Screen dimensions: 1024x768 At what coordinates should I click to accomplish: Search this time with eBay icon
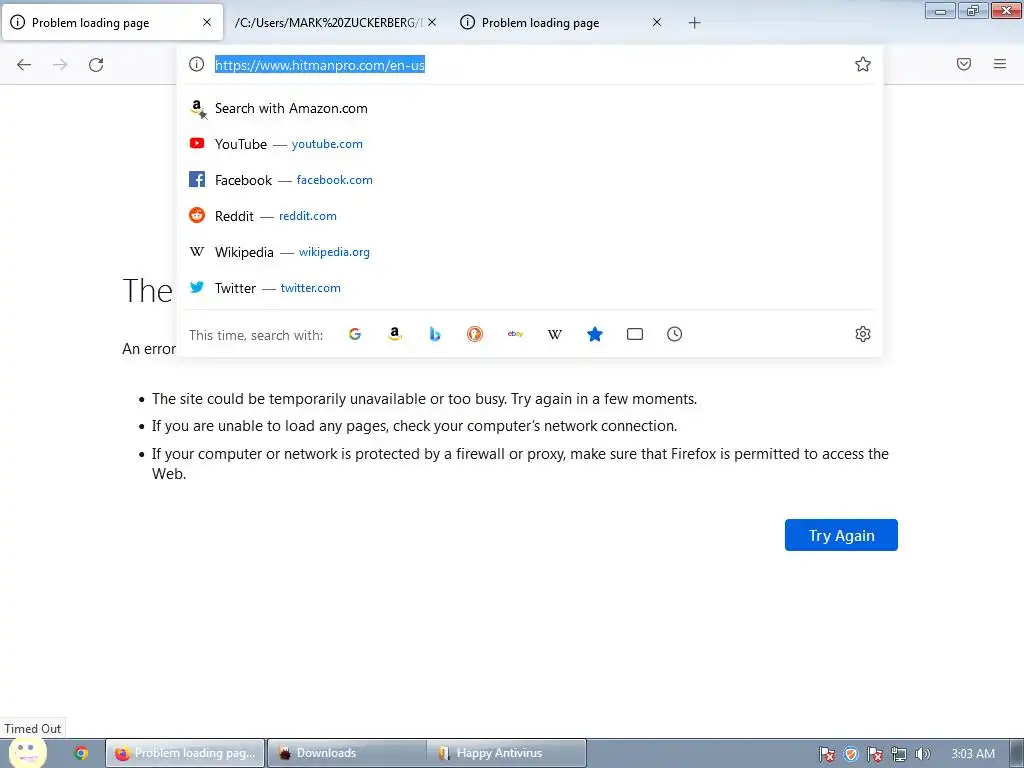pos(515,334)
